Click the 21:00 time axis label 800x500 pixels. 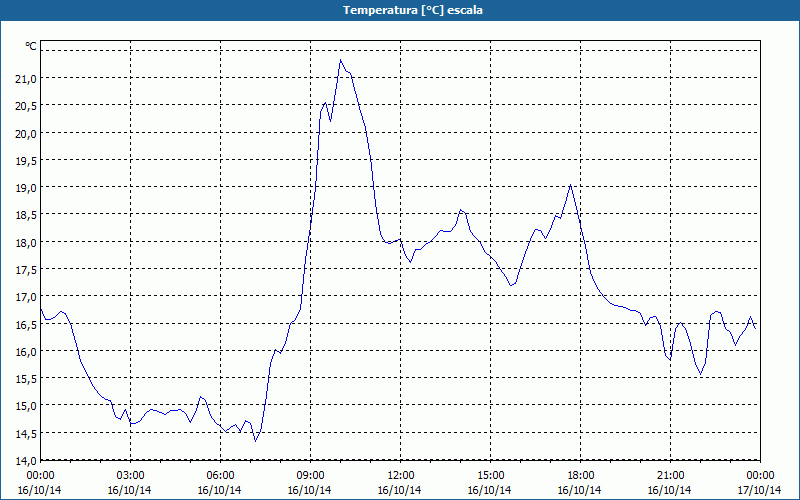pyautogui.click(x=670, y=476)
